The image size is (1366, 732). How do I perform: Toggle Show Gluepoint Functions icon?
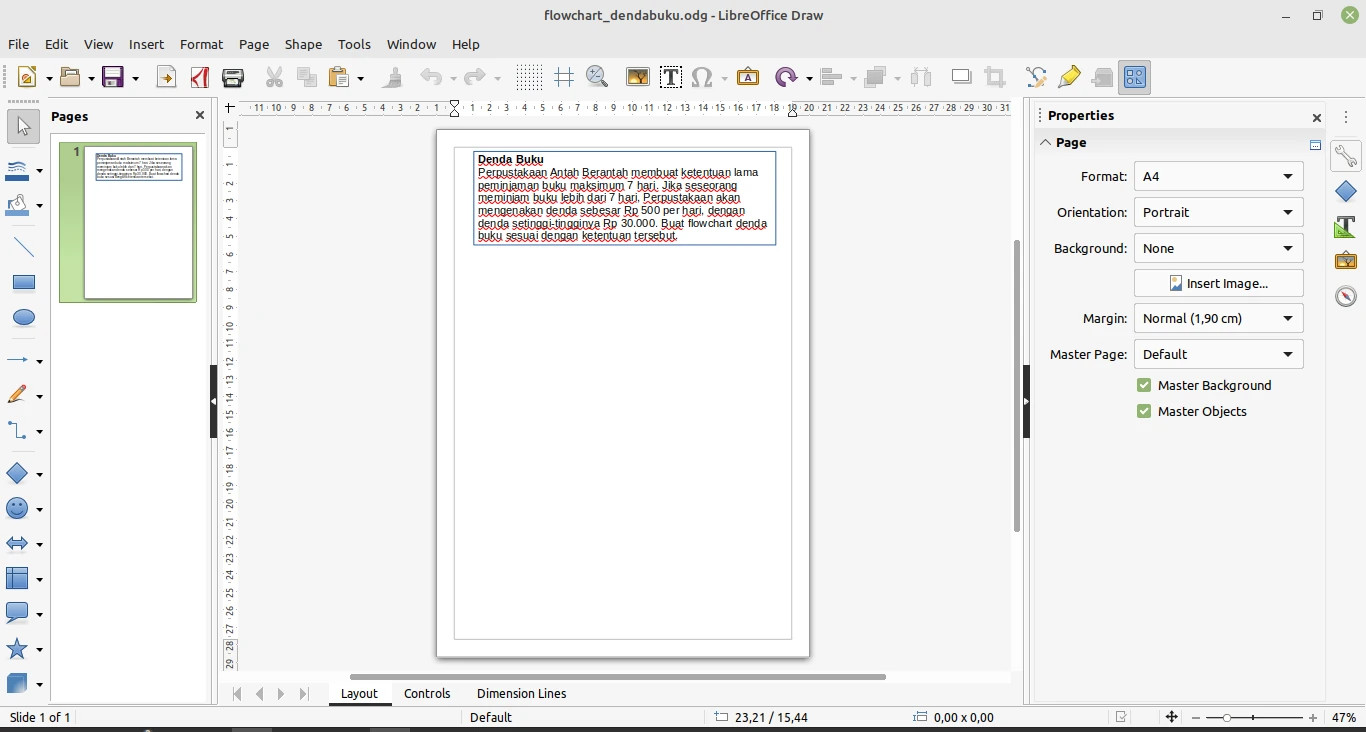tap(1069, 77)
